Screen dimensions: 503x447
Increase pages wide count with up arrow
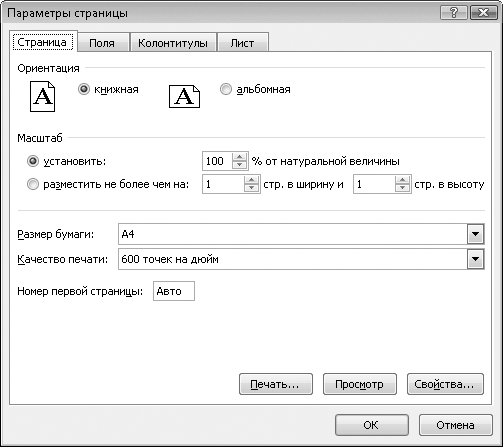(x=251, y=180)
